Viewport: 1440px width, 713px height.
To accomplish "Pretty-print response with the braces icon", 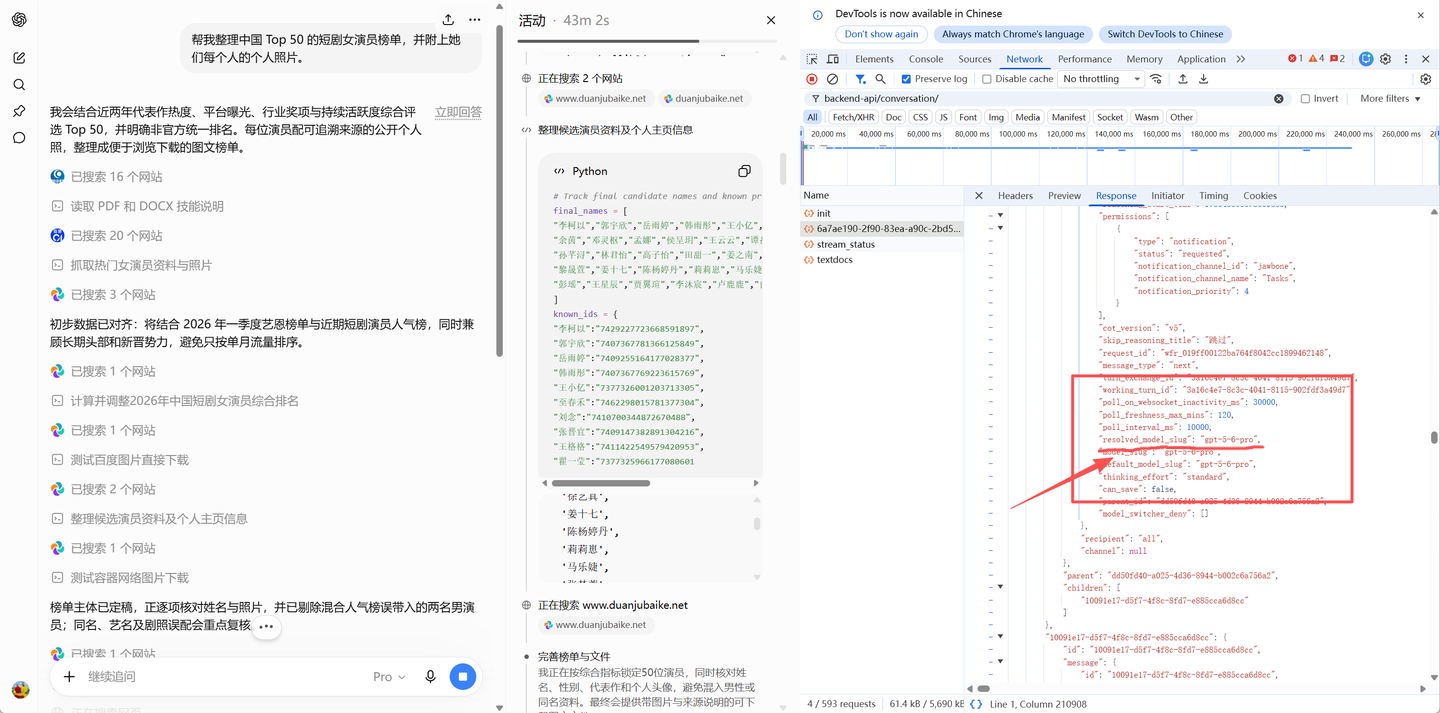I will pyautogui.click(x=976, y=704).
